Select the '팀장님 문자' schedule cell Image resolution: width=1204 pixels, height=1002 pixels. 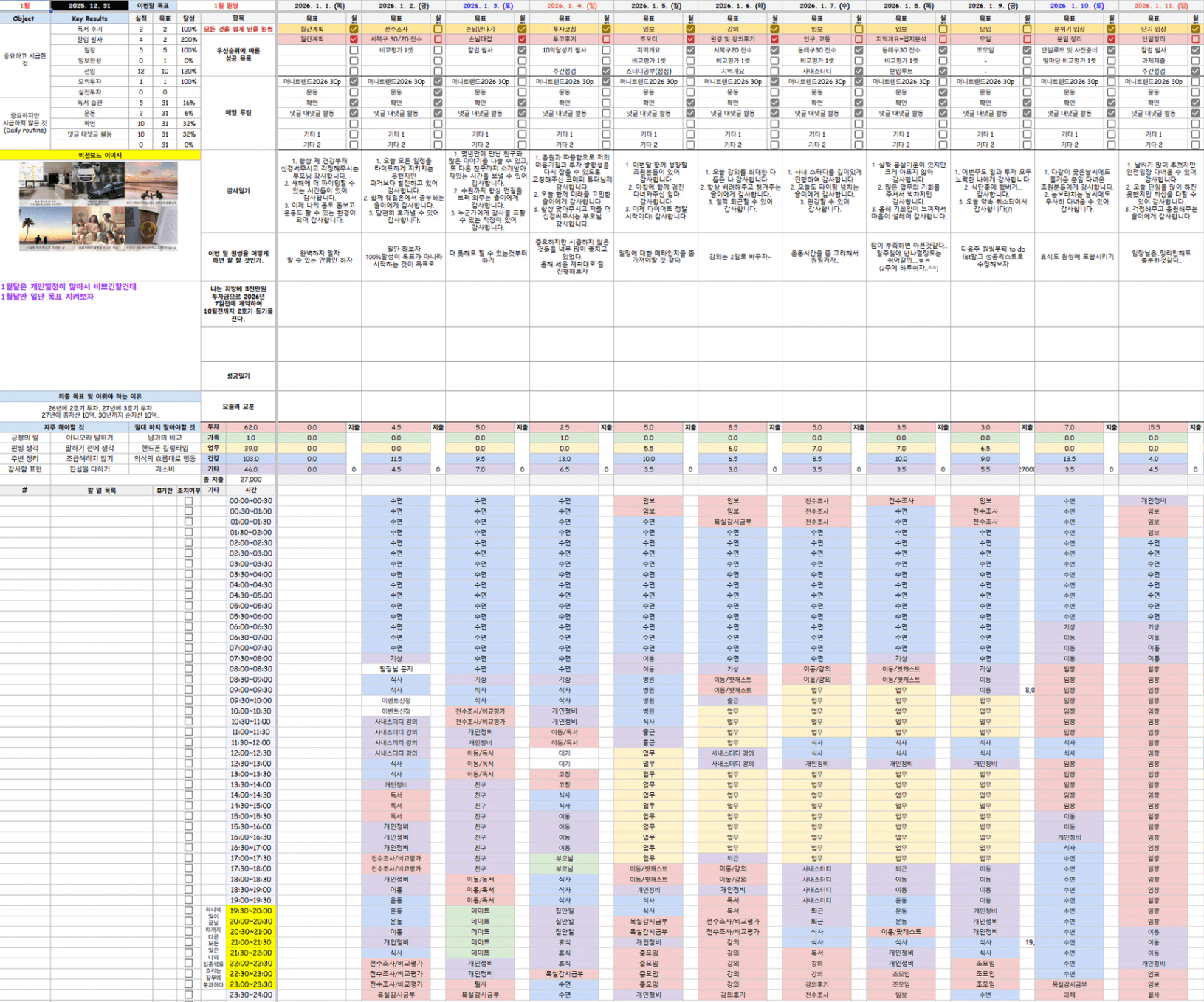396,669
